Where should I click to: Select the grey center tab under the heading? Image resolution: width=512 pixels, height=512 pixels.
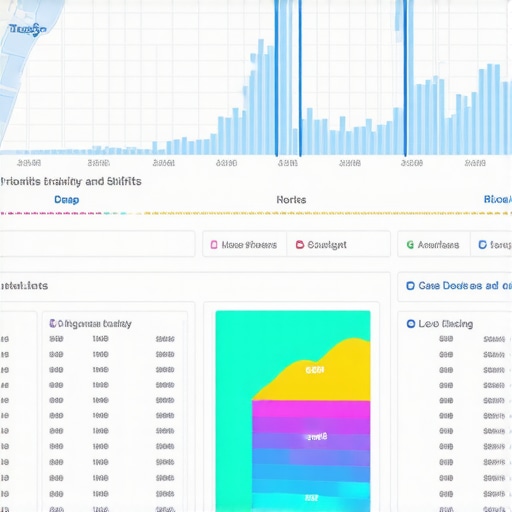tap(291, 200)
